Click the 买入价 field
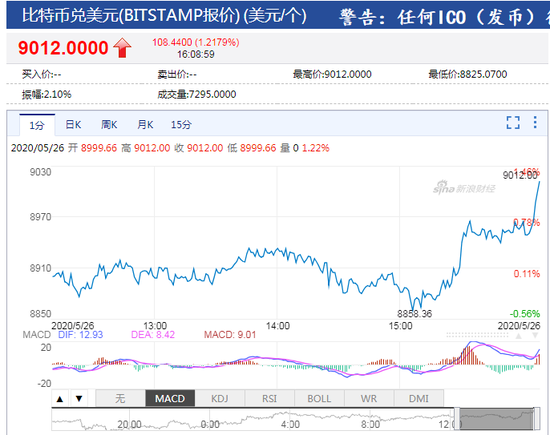 point(41,74)
